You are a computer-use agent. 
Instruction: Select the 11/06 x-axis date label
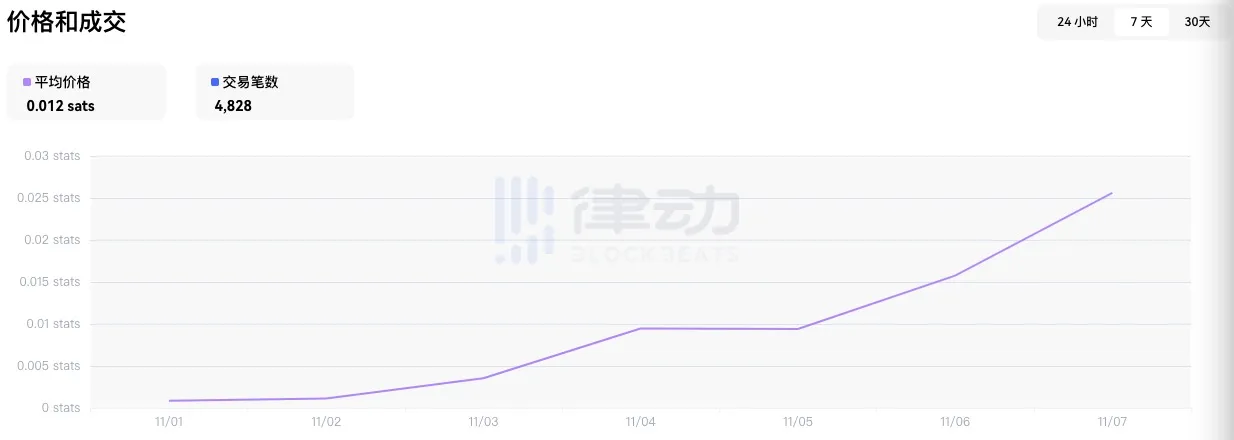(x=955, y=422)
